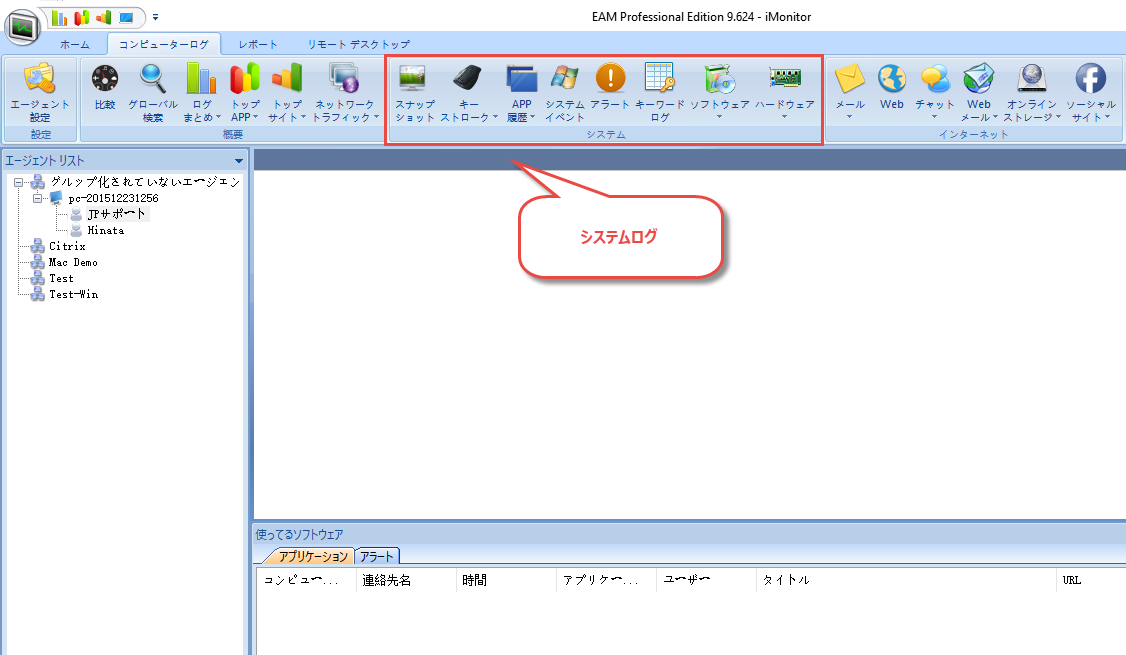Open the ソーシャルサイト Facebook icon
1126x655 pixels.
[x=1090, y=79]
